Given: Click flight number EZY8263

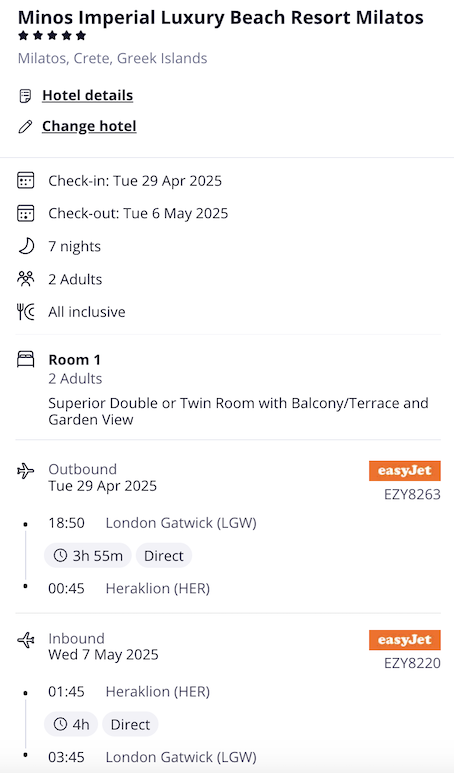Looking at the screenshot, I should [x=412, y=494].
